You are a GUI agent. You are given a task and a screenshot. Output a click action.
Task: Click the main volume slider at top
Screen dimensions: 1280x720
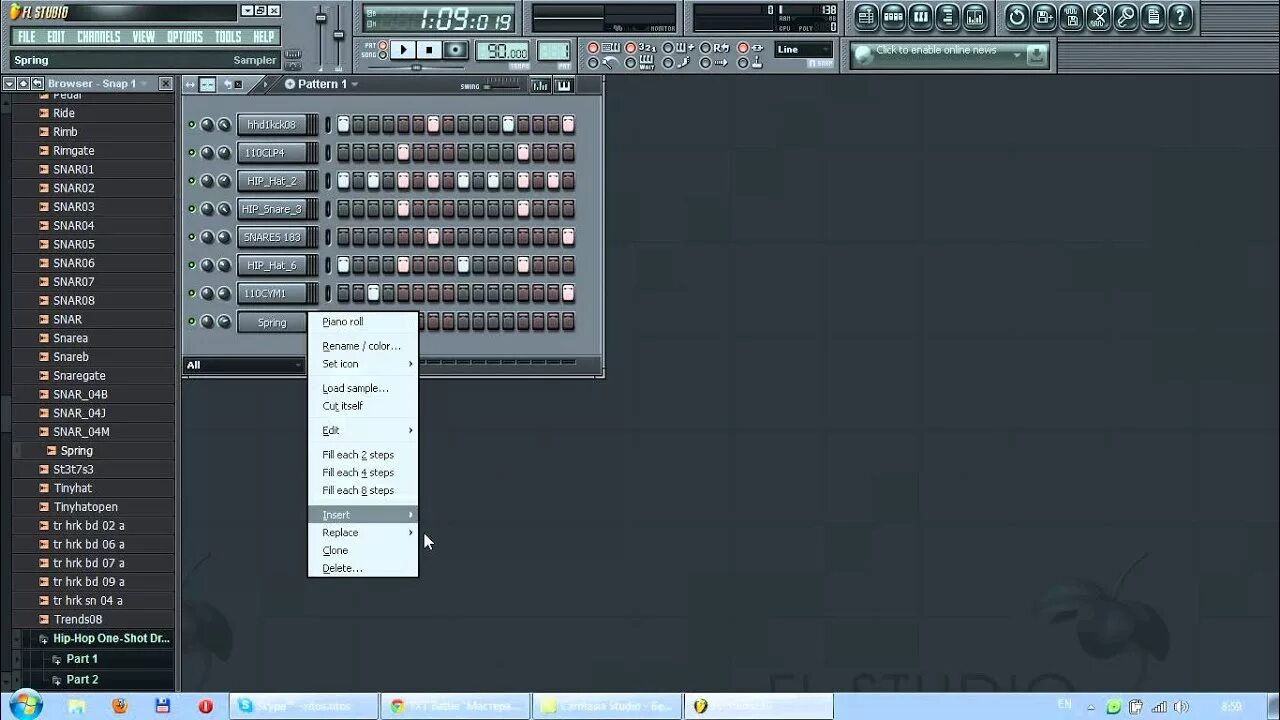point(322,20)
